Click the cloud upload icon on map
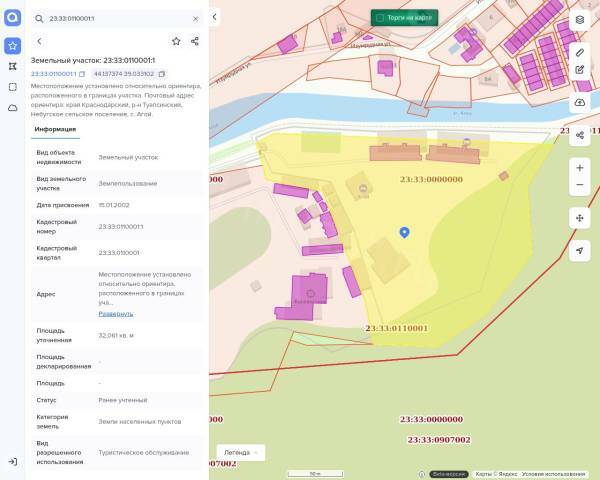 [x=580, y=102]
